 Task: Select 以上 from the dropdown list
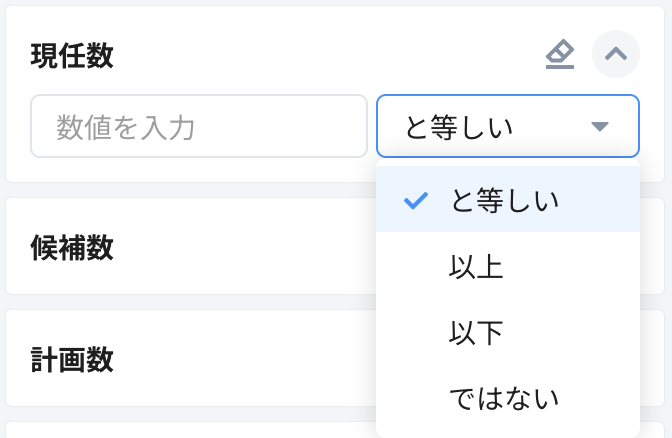tap(477, 267)
